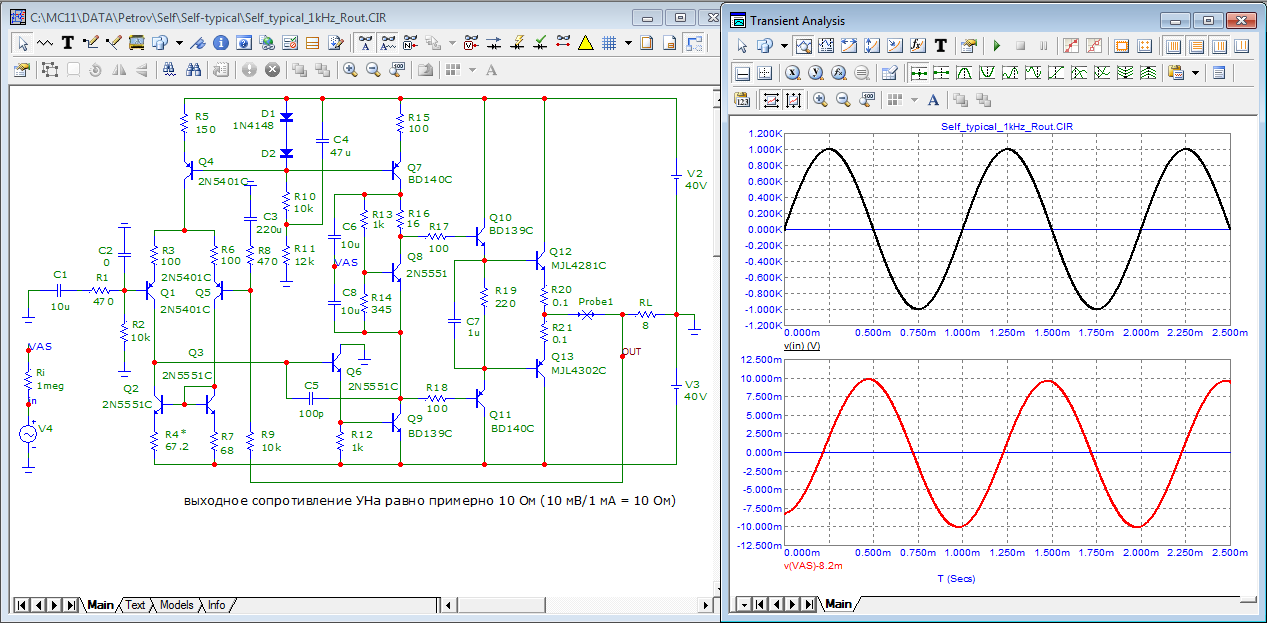Click the yellow triangle warning icon
Image resolution: width=1267 pixels, height=623 pixels.
(x=585, y=43)
